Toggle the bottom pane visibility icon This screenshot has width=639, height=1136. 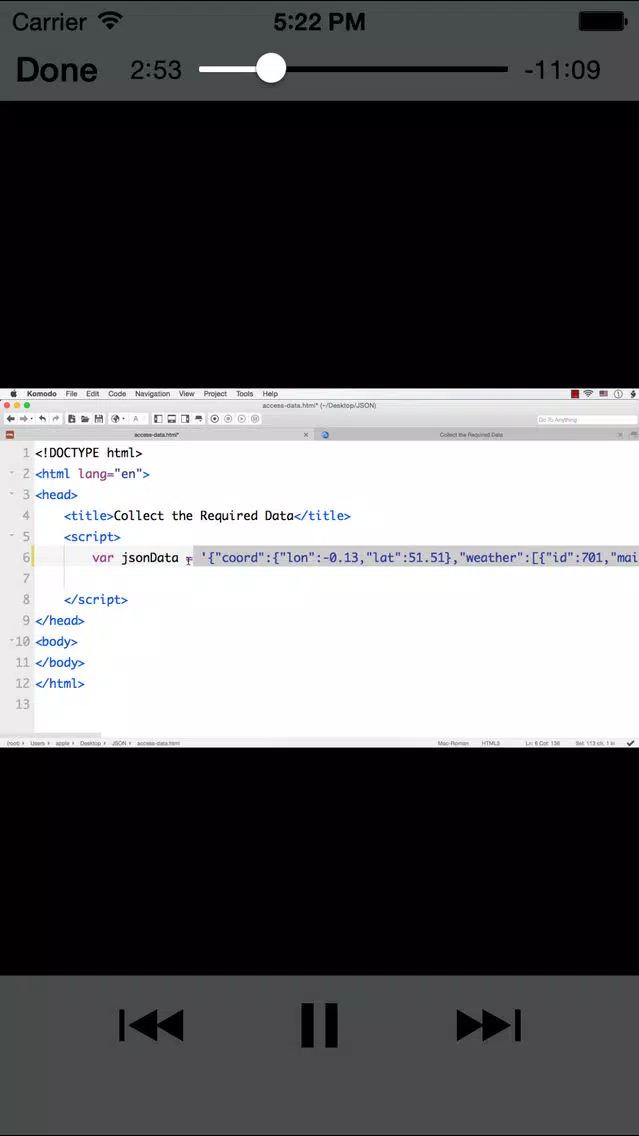pos(172,419)
